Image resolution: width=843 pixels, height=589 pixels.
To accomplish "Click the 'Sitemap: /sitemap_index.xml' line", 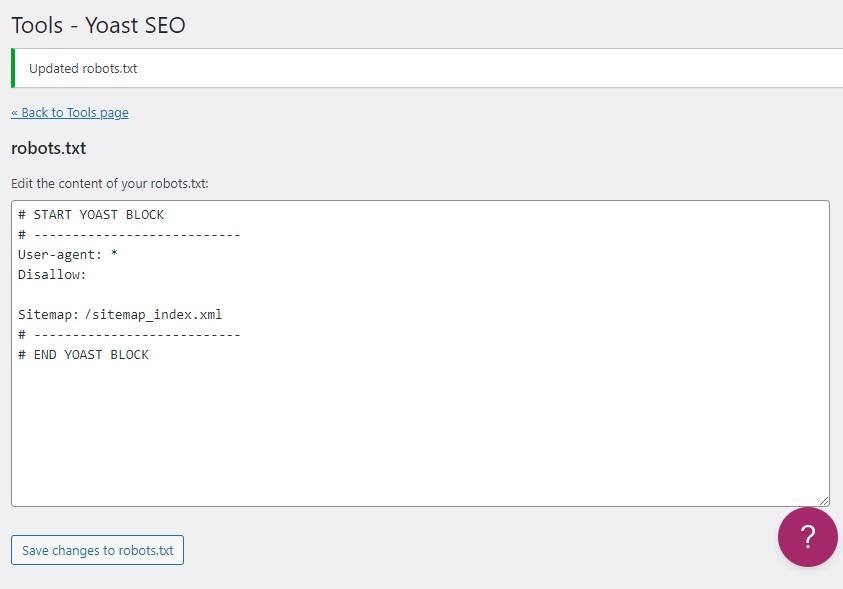I will (120, 315).
